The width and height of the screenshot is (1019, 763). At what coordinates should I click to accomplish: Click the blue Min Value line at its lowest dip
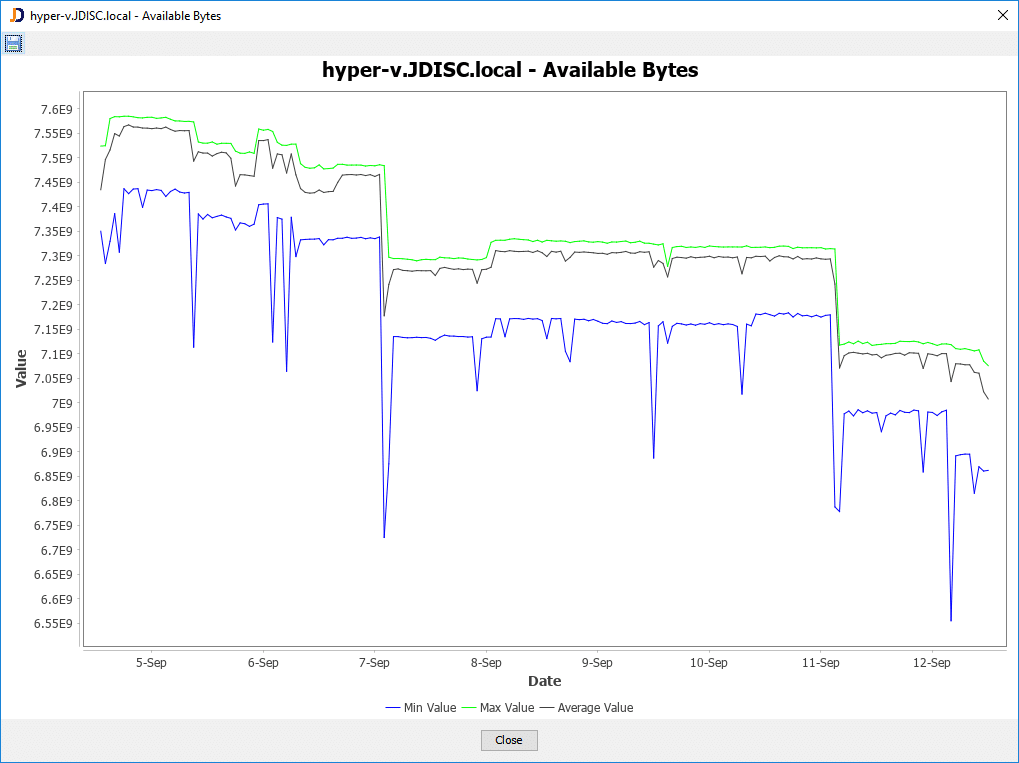tap(950, 618)
